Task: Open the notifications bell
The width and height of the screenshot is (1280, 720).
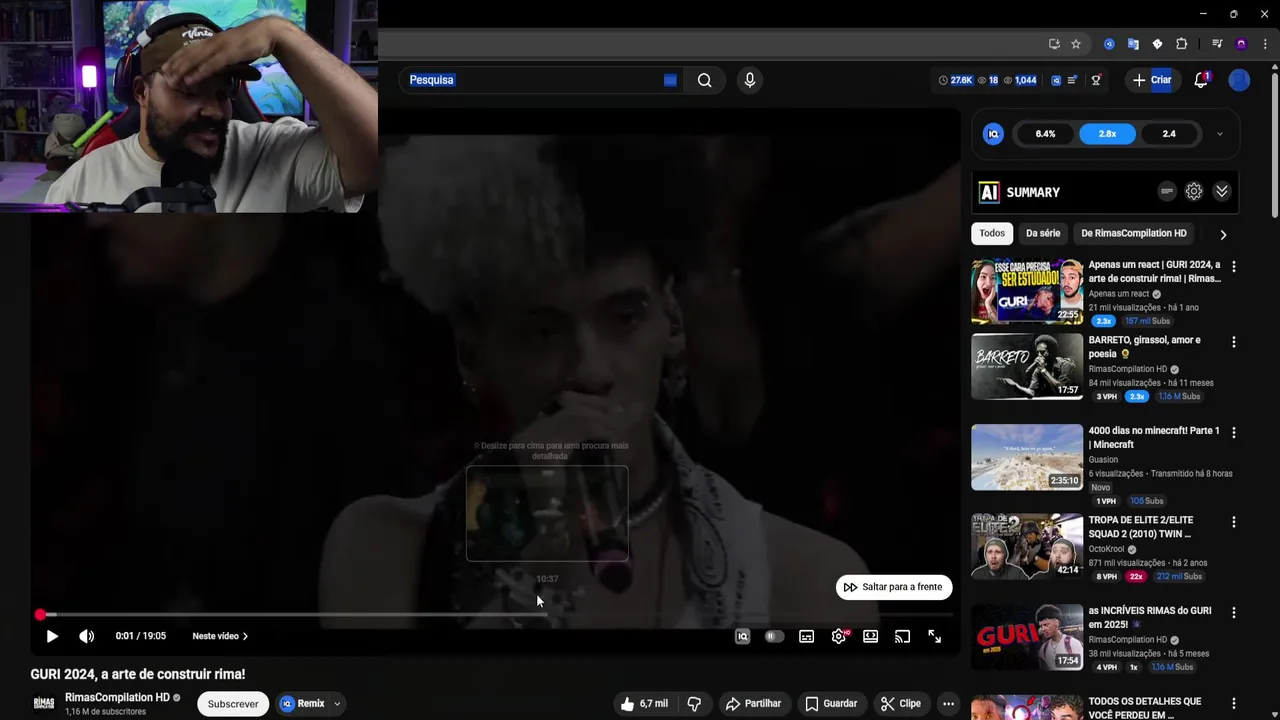Action: [x=1201, y=80]
